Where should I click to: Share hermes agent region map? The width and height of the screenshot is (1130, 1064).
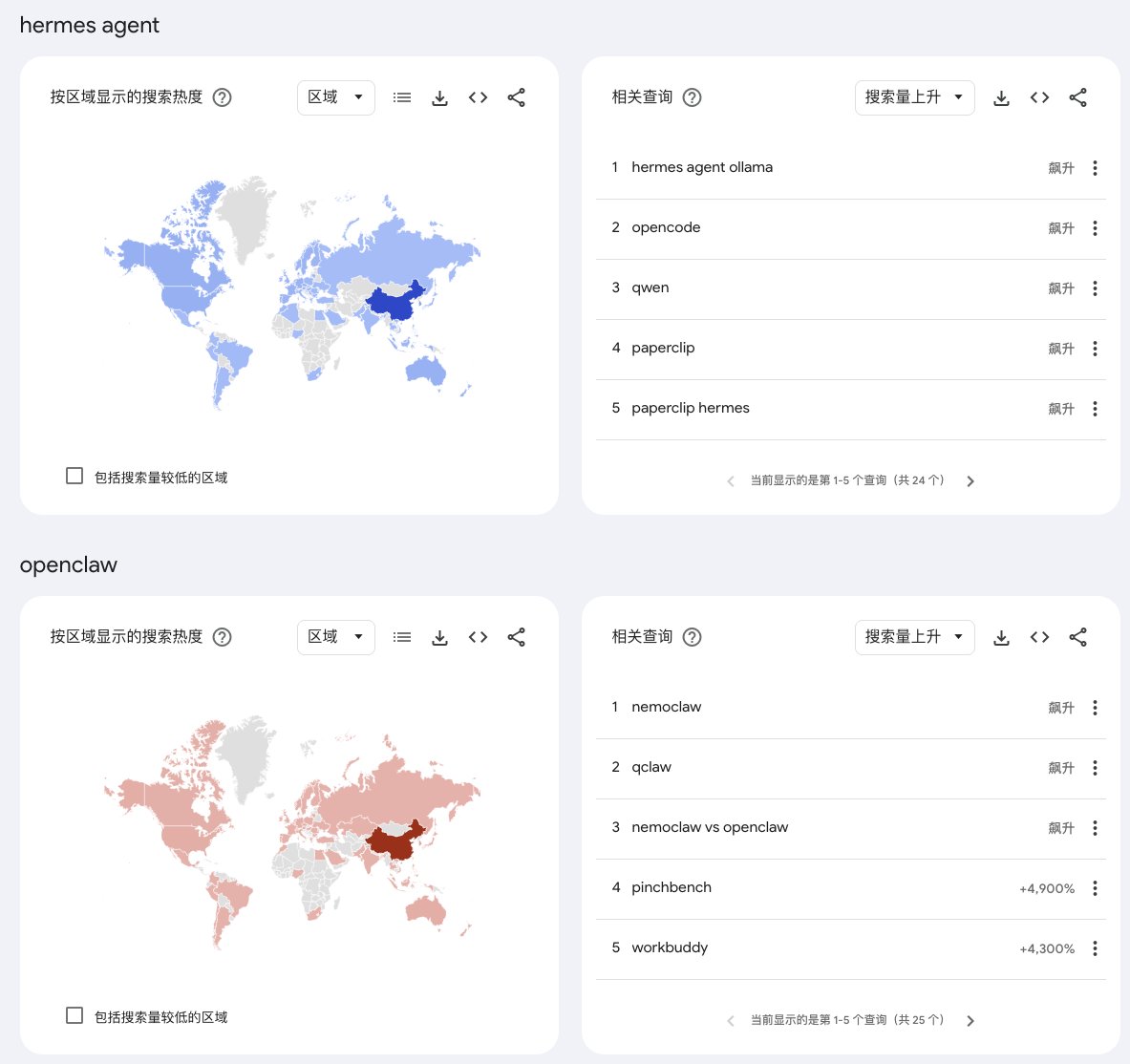516,98
